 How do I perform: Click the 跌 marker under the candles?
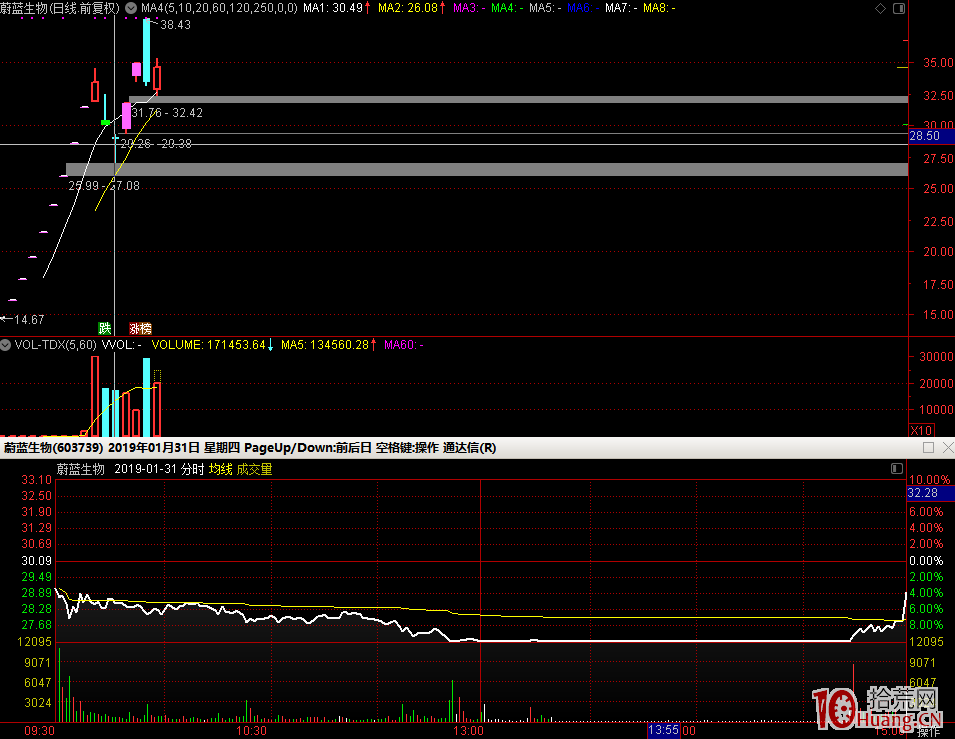[104, 328]
